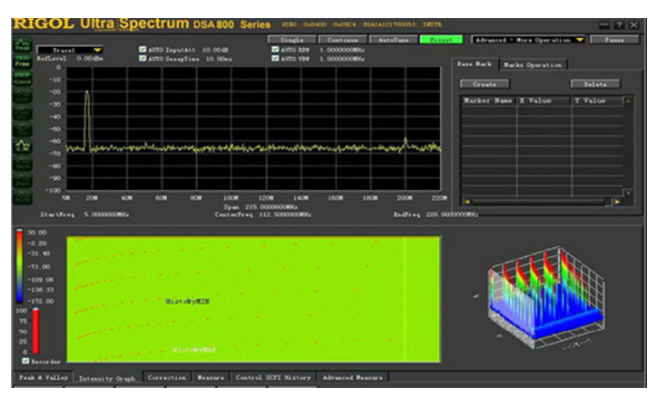Expand the Advanced More Operation dropdown

pyautogui.click(x=528, y=40)
